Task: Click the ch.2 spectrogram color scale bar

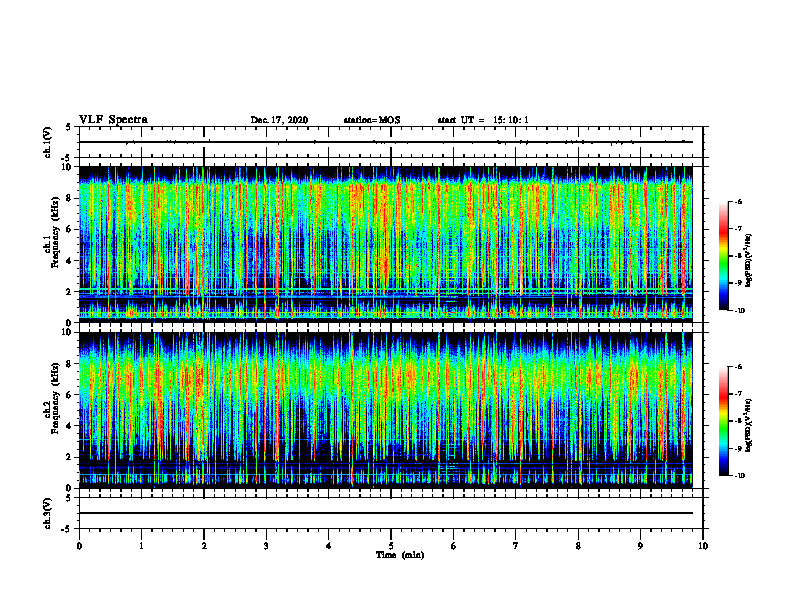Action: tap(723, 421)
